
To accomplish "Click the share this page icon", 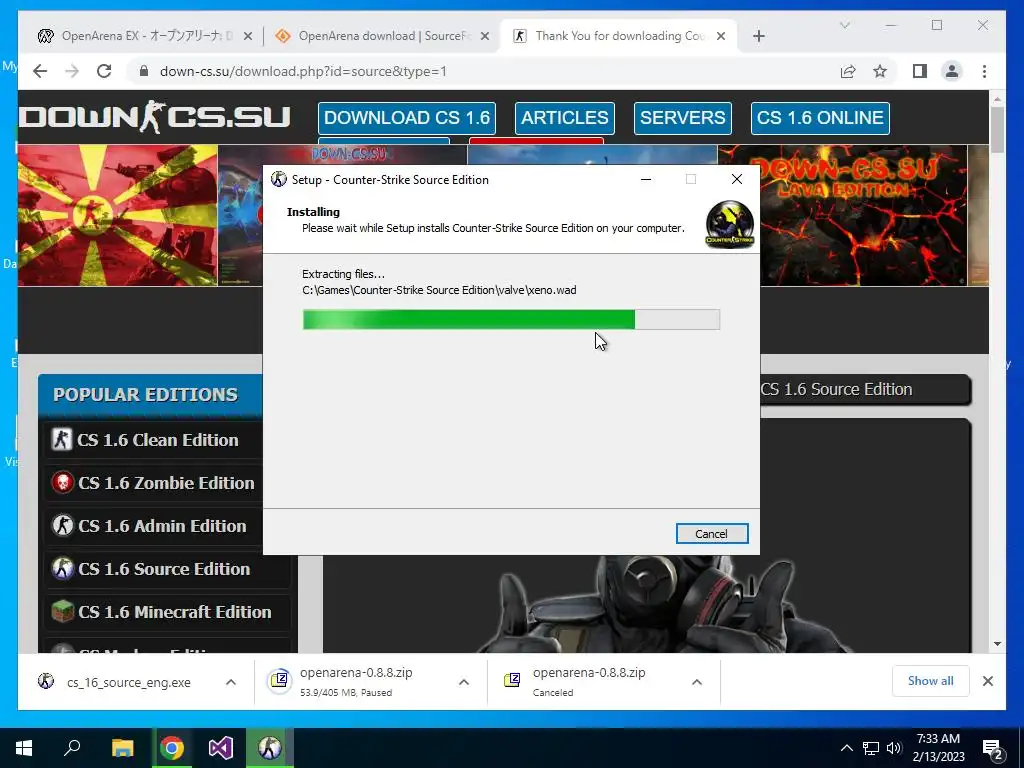I will [848, 71].
